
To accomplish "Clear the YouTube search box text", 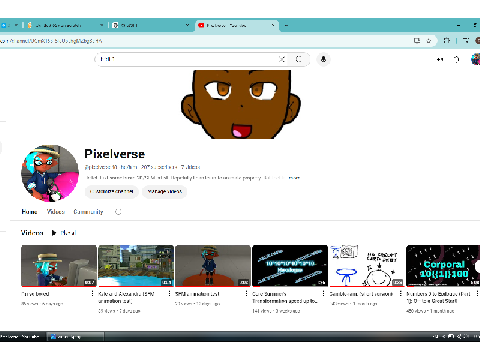I will tap(282, 59).
